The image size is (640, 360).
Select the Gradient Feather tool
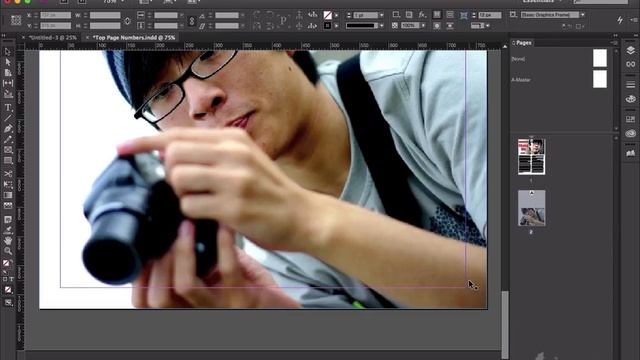(x=8, y=205)
